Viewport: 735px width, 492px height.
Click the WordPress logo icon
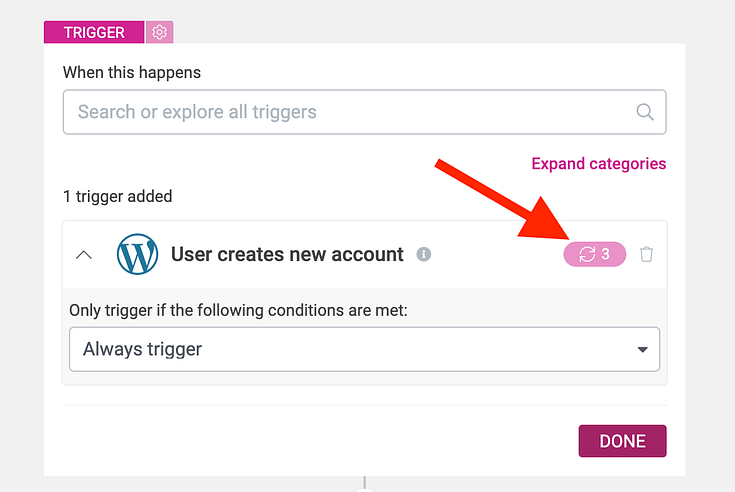137,254
